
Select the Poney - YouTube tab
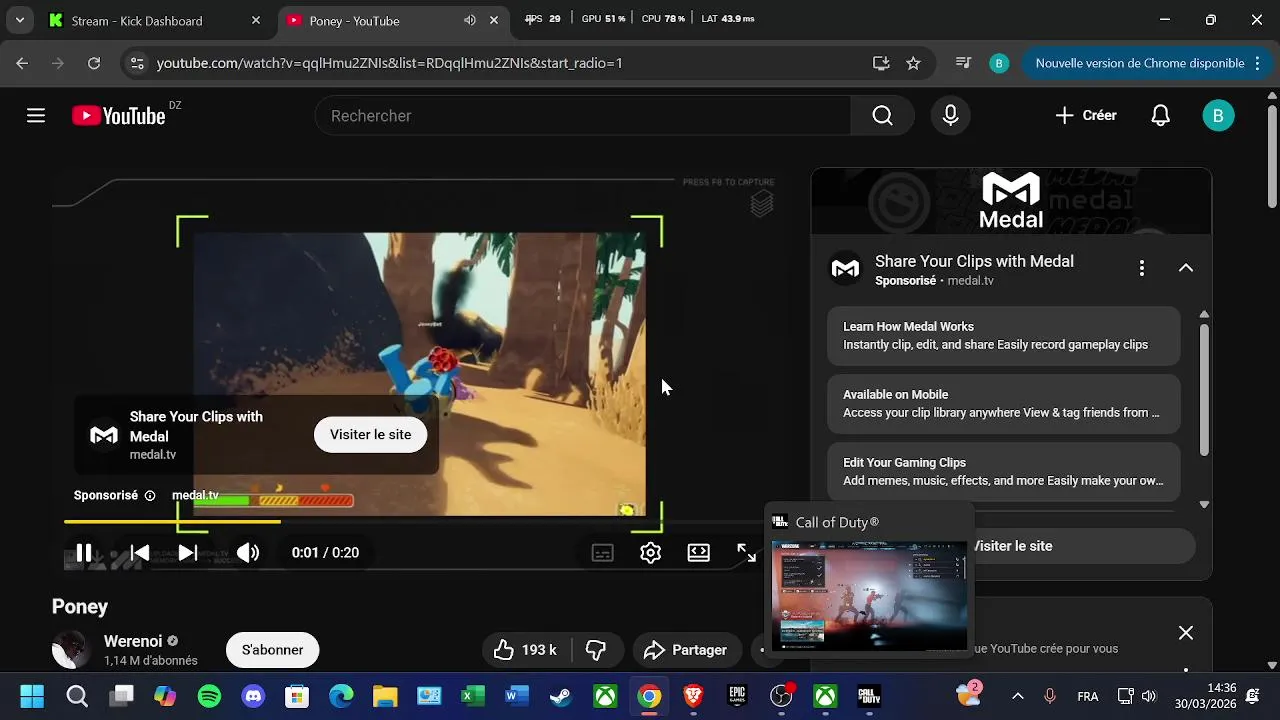pos(378,20)
